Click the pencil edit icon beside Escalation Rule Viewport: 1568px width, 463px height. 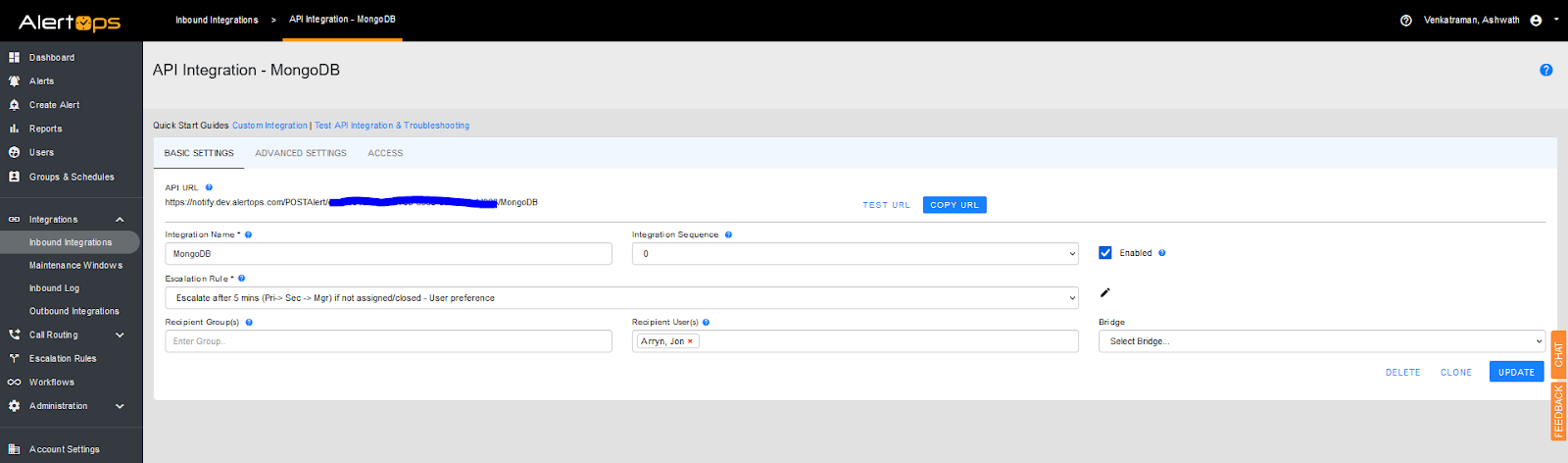click(1104, 292)
